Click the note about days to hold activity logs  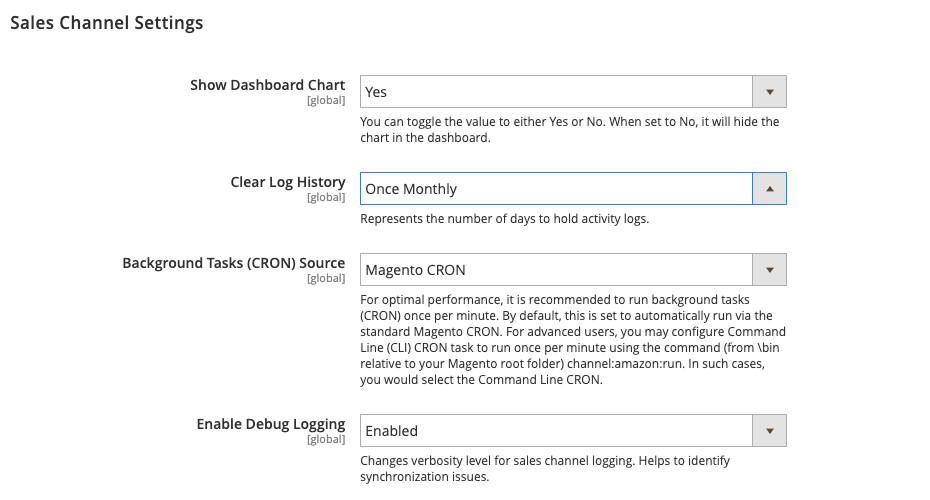point(505,219)
